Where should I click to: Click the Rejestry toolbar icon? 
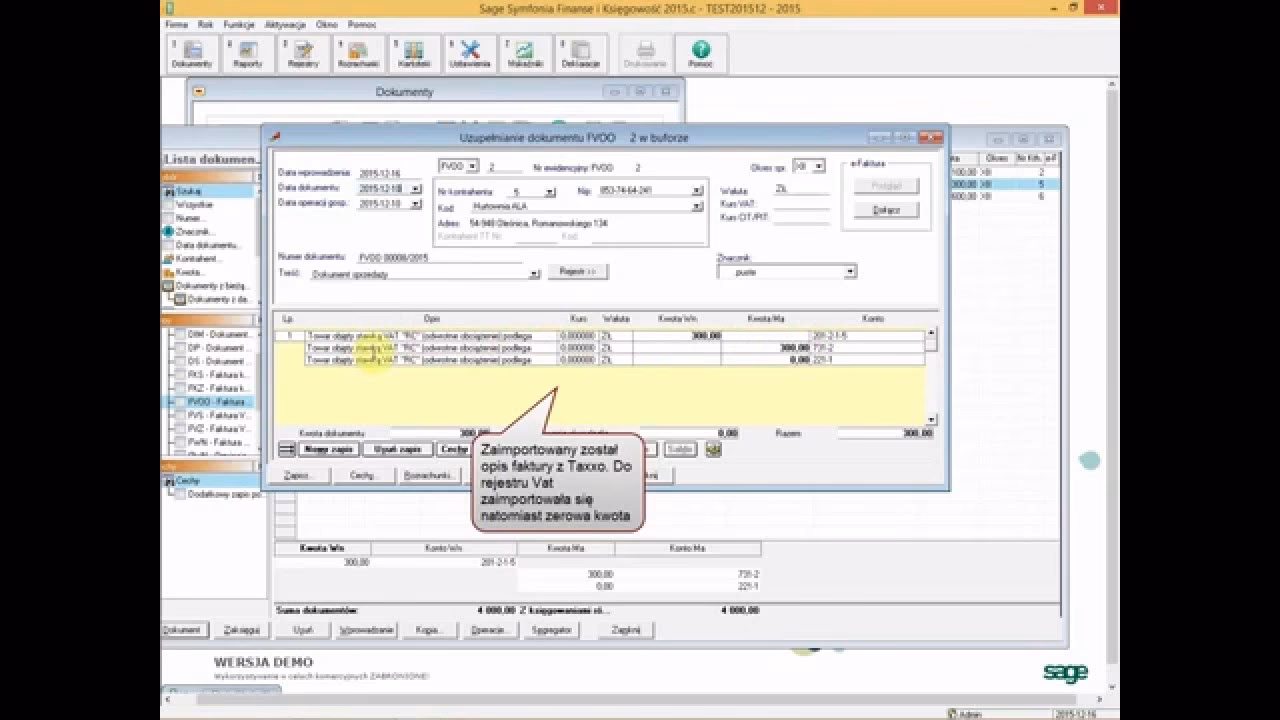(x=303, y=54)
